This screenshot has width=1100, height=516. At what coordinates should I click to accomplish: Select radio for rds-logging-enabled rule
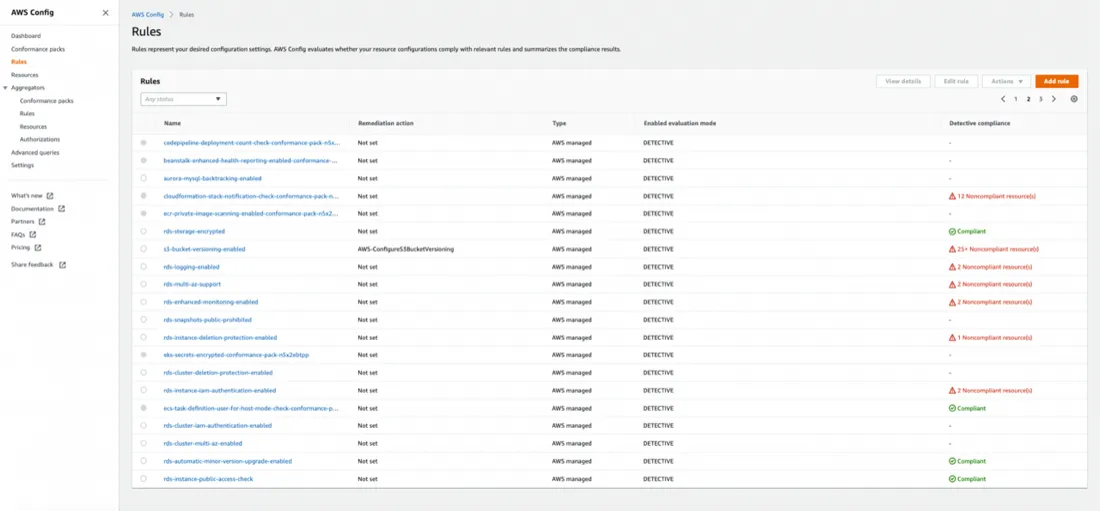[144, 266]
